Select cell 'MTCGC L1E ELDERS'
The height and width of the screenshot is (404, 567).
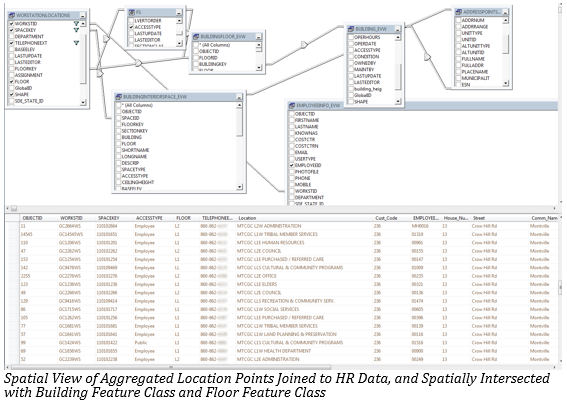click(x=257, y=284)
